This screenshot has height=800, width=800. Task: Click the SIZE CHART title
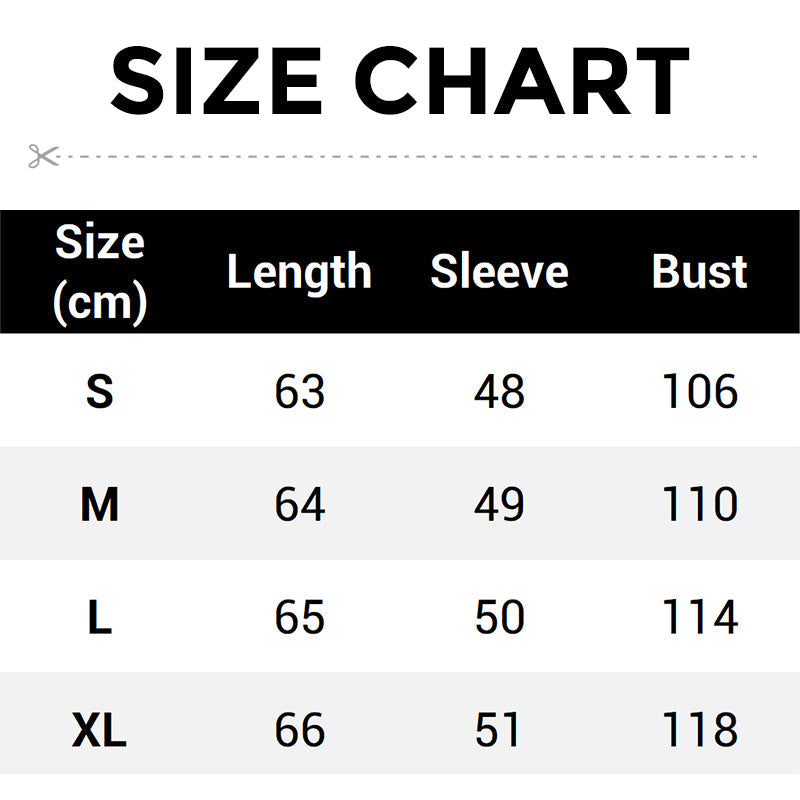click(400, 80)
